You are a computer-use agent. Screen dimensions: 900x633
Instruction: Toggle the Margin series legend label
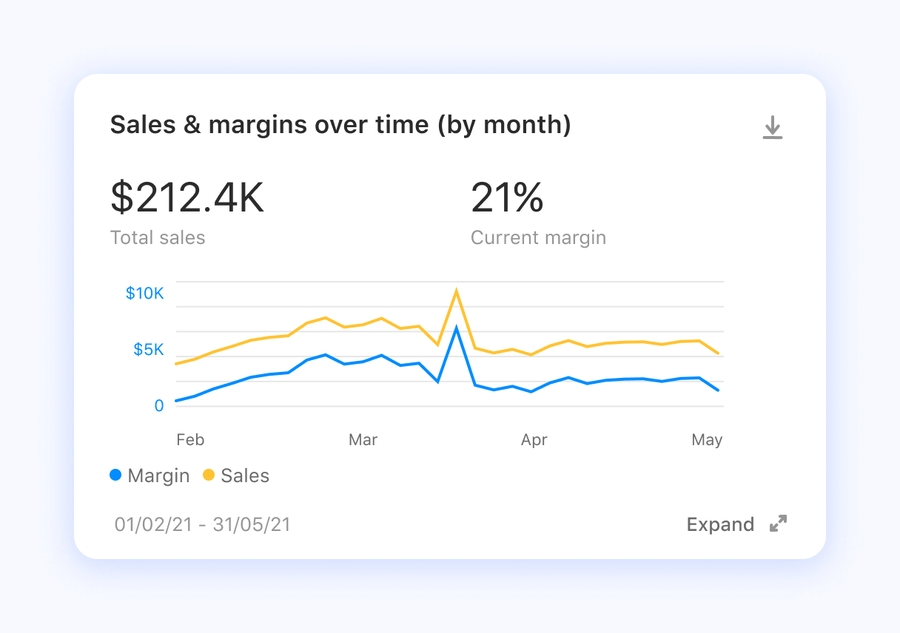click(x=158, y=476)
